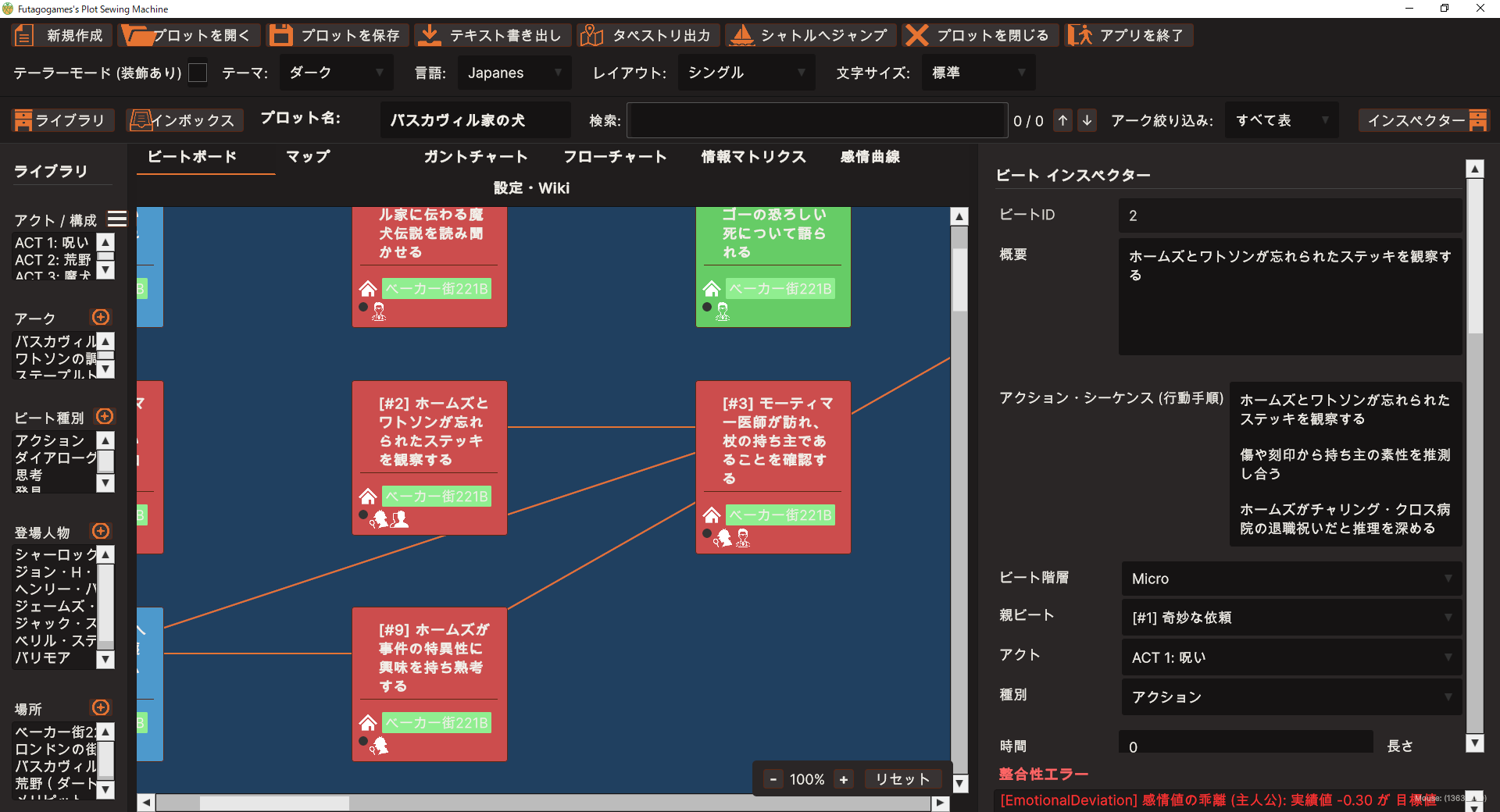Switch to フローチャート tab
Screen dimensions: 1500x812
tap(615, 156)
